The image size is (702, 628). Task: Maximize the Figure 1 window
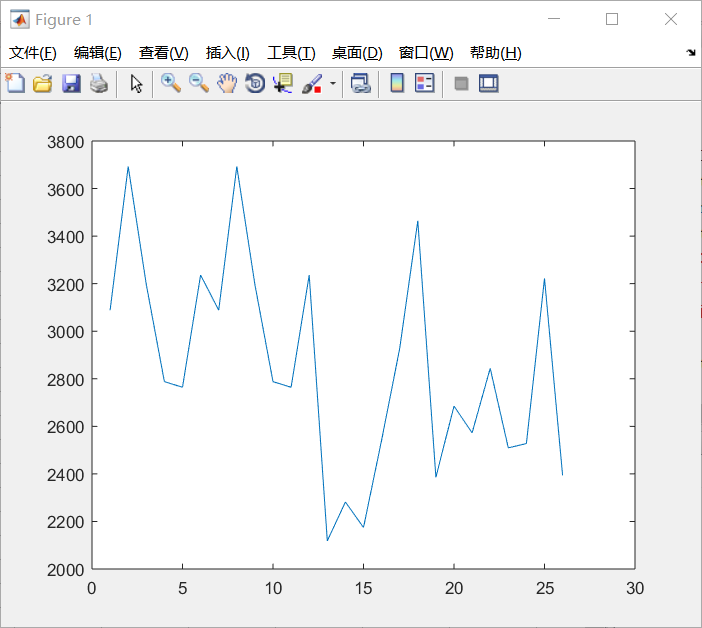point(612,19)
